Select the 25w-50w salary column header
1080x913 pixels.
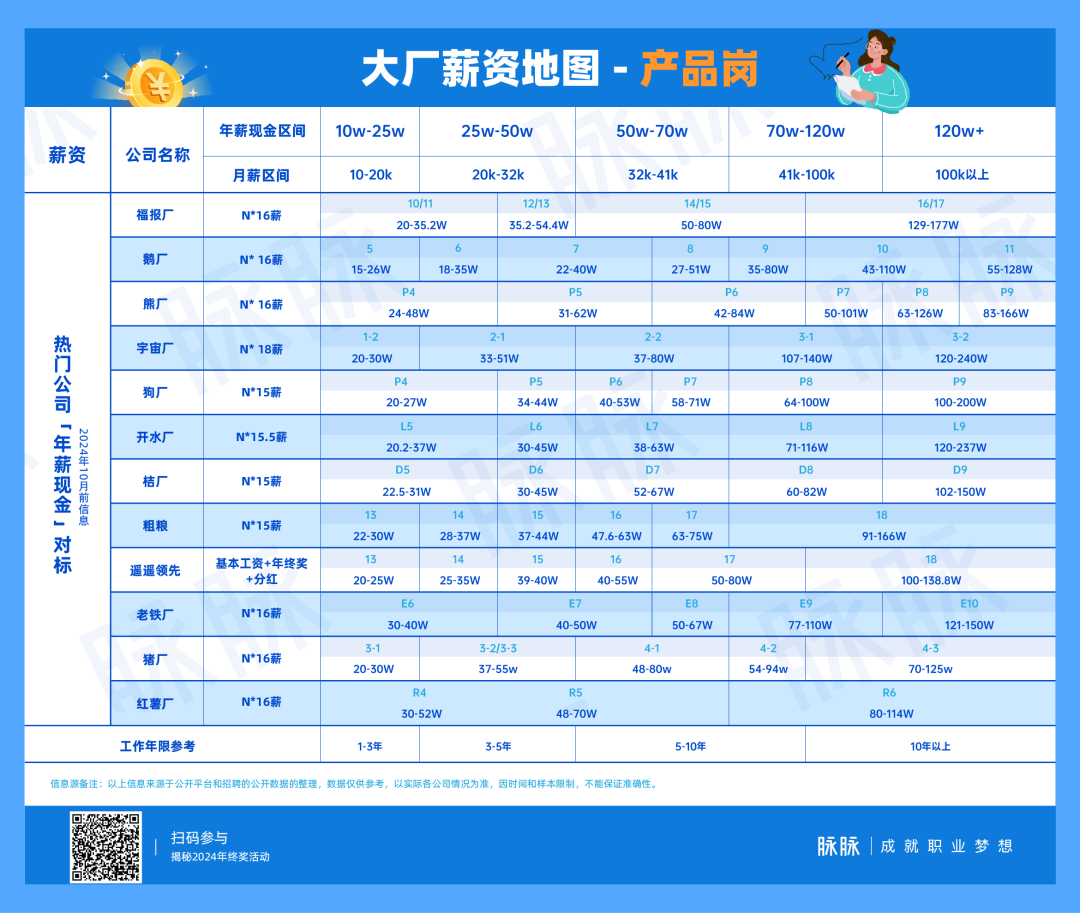pyautogui.click(x=497, y=132)
